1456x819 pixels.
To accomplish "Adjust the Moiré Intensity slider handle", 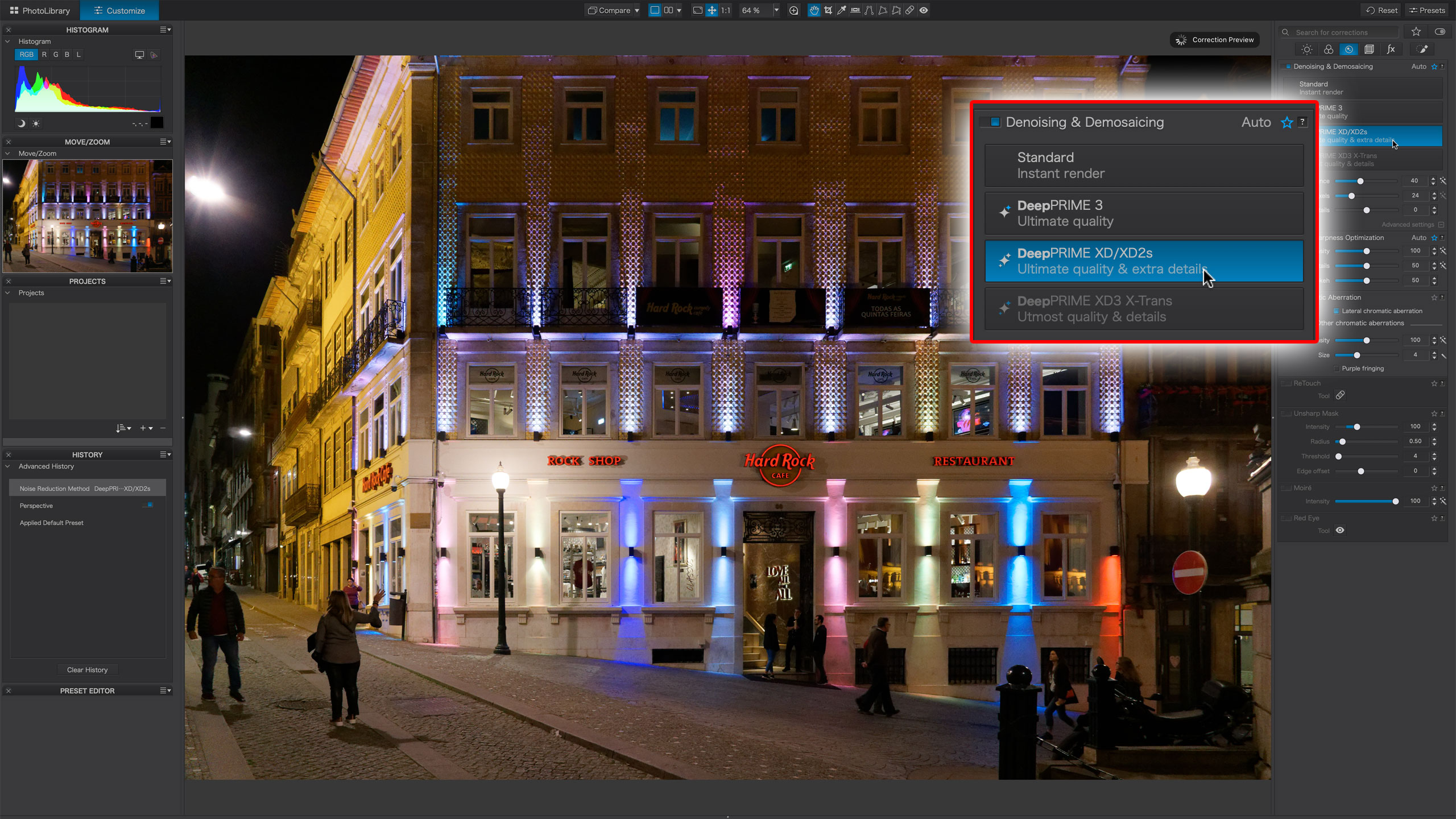I will (1395, 501).
